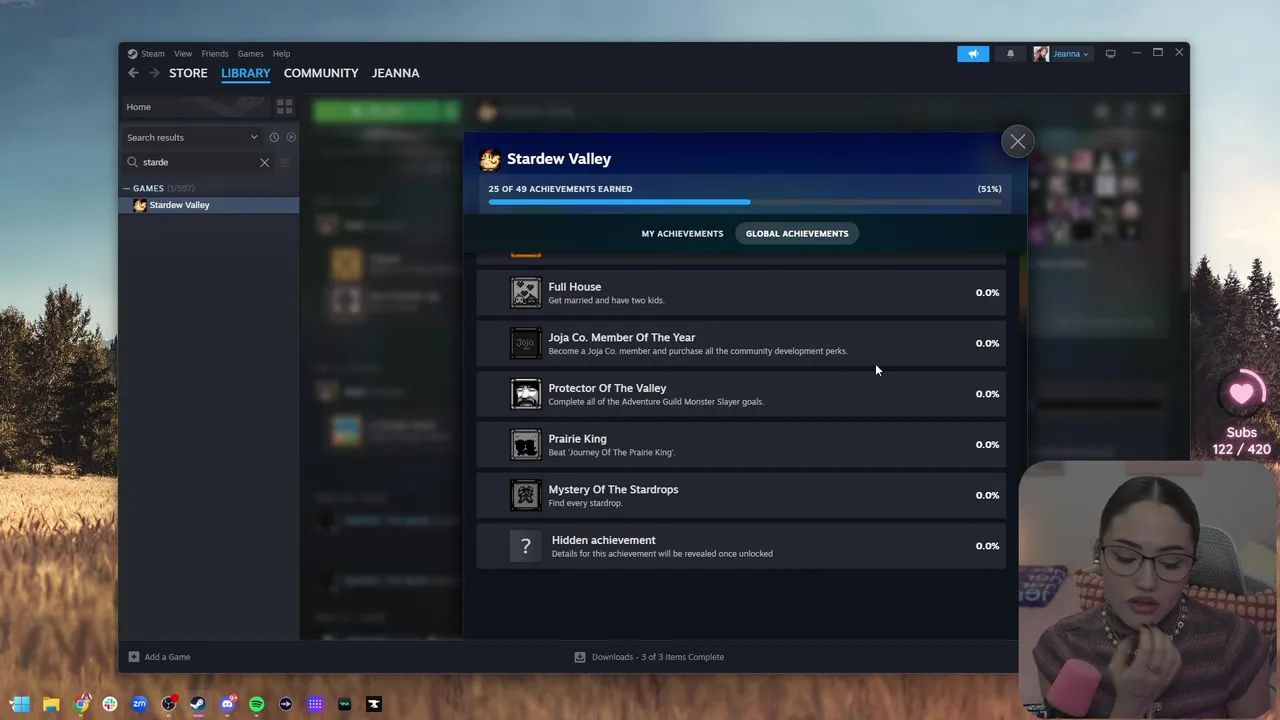The width and height of the screenshot is (1280, 720).
Task: Open advanced filter options icon
Action: pos(285,162)
